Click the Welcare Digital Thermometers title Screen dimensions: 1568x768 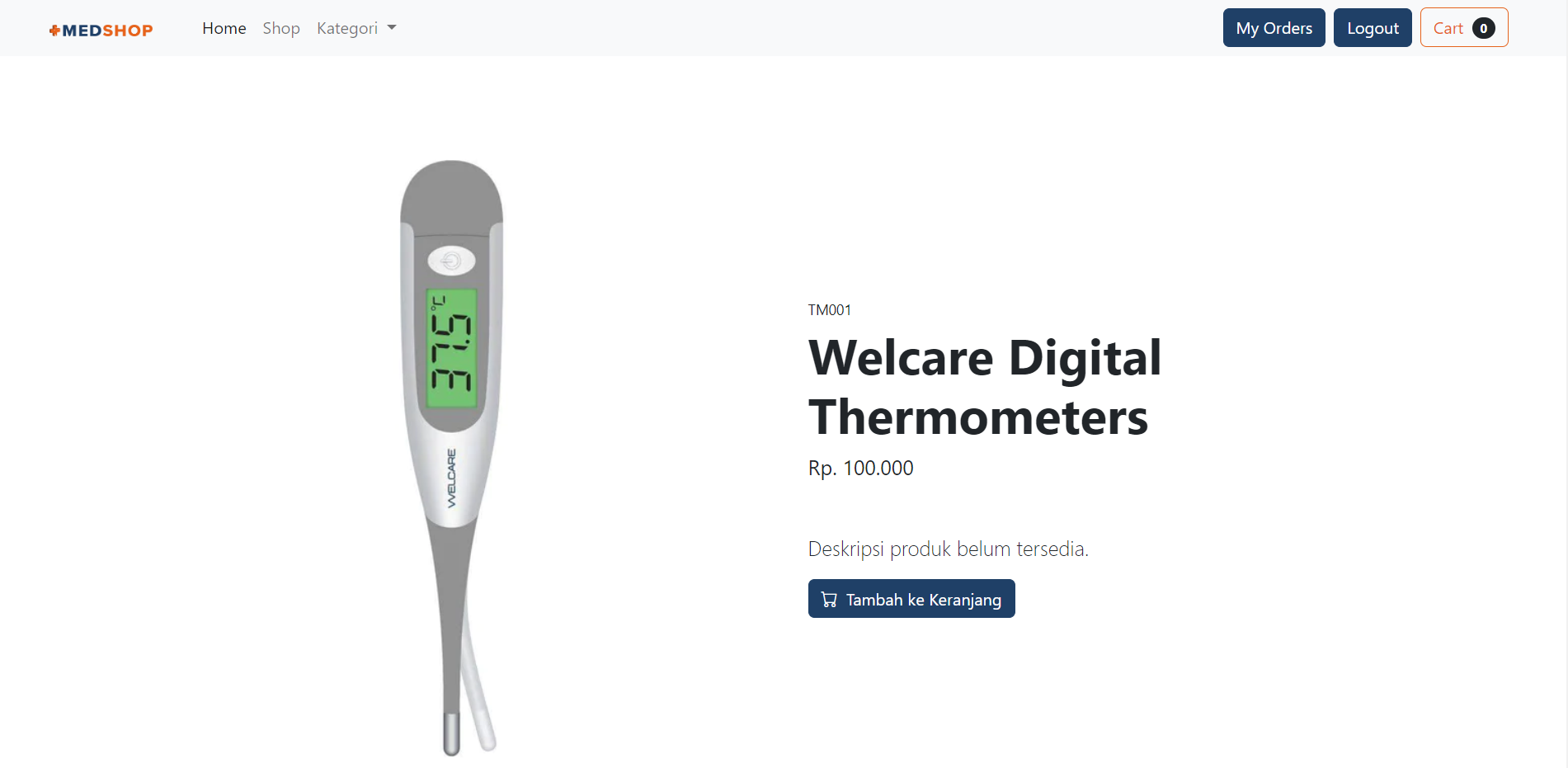[x=985, y=387]
